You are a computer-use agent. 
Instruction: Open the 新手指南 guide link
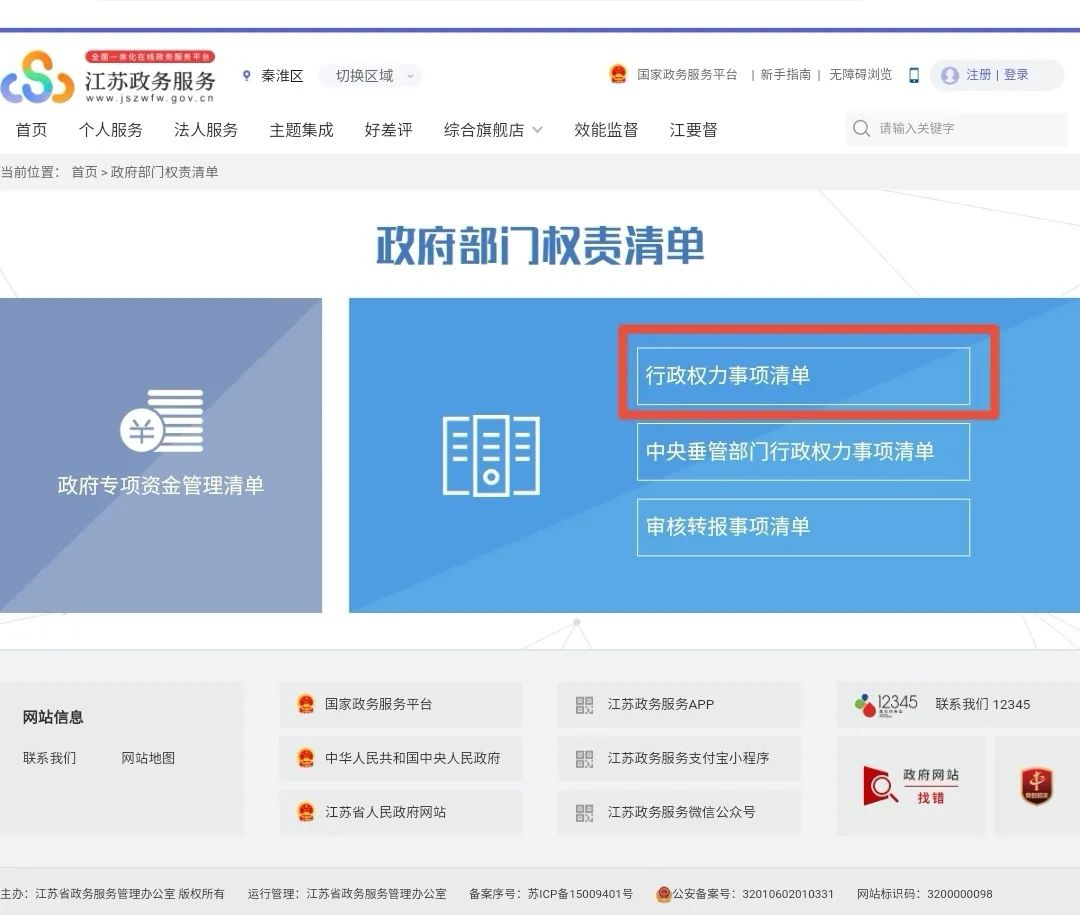coord(786,74)
